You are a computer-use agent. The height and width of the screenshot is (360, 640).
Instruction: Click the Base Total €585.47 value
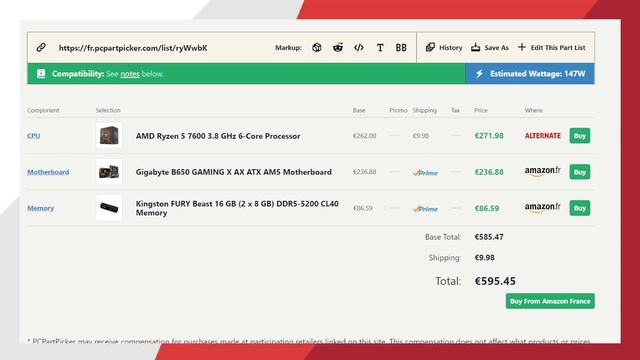pyautogui.click(x=489, y=237)
